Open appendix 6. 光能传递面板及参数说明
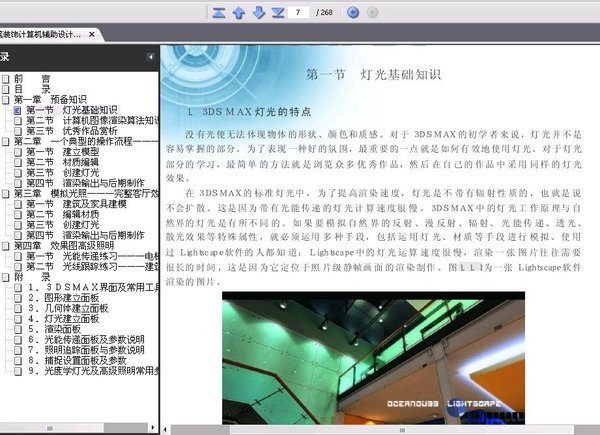600x435 pixels. coord(86,339)
